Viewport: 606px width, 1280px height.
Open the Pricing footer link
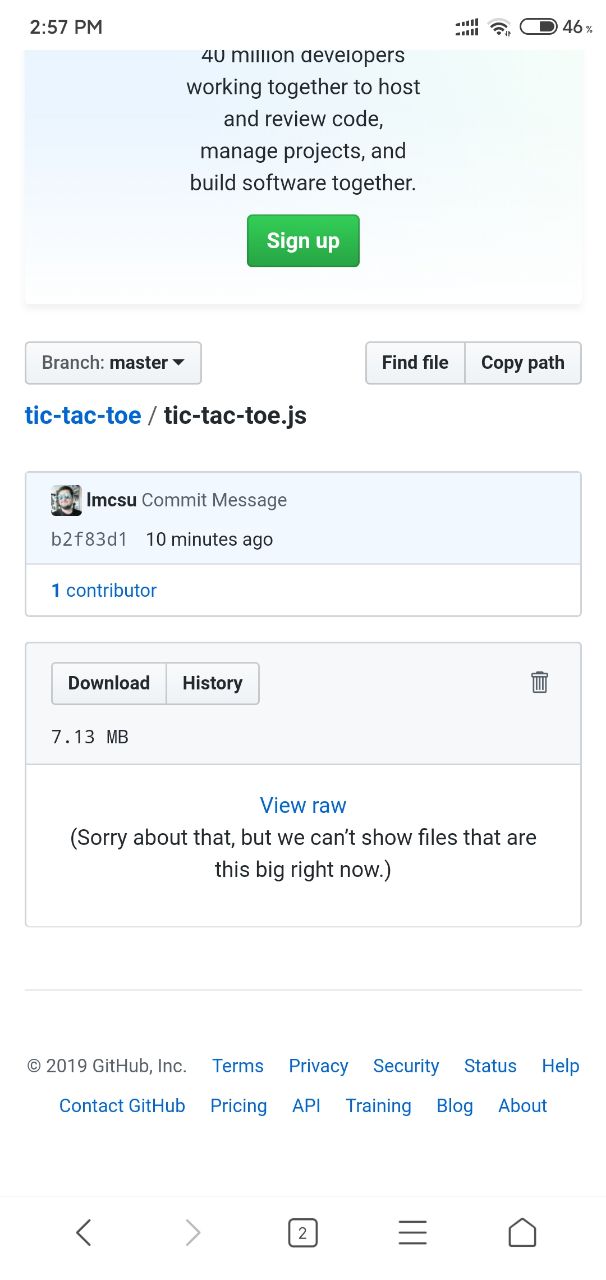(x=238, y=1106)
